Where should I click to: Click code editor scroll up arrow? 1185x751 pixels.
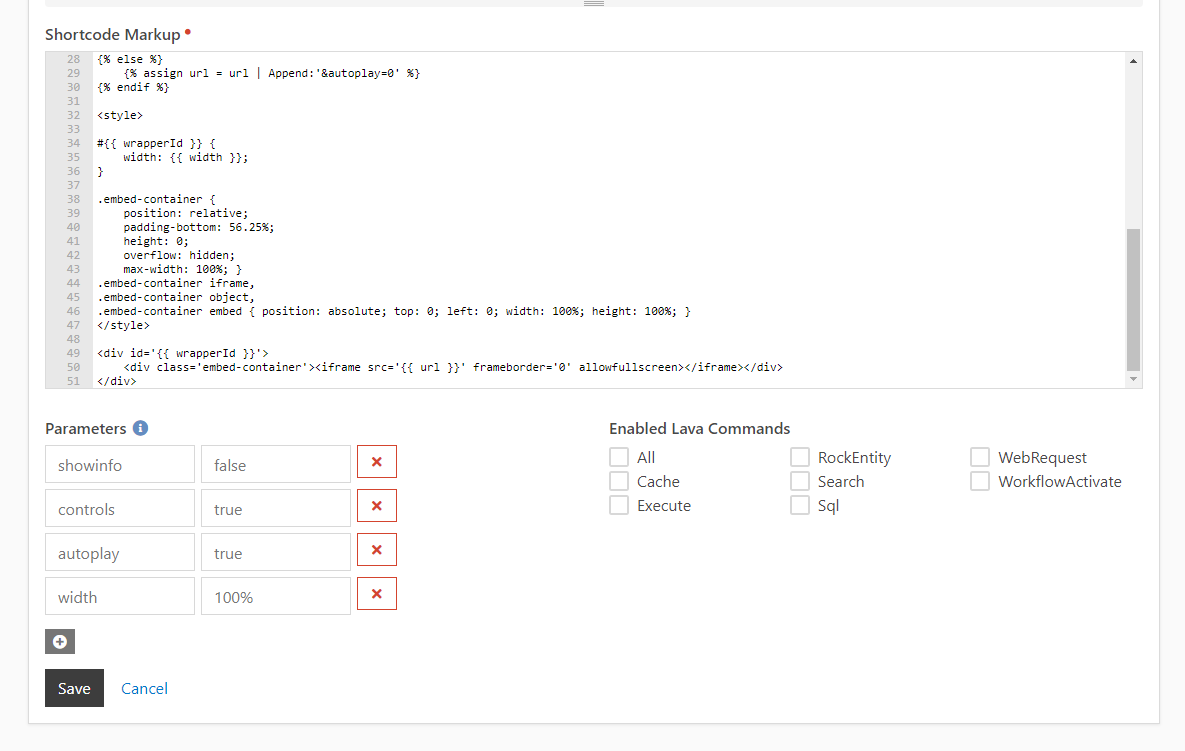[x=1133, y=61]
